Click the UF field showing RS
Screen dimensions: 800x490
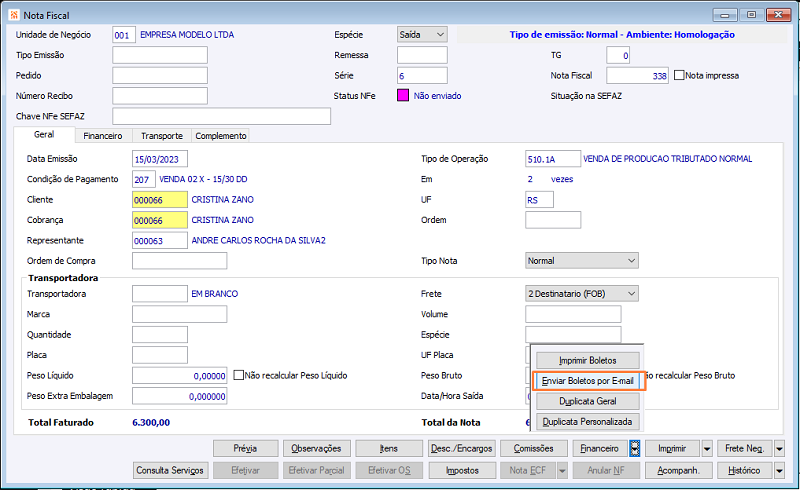(x=539, y=200)
